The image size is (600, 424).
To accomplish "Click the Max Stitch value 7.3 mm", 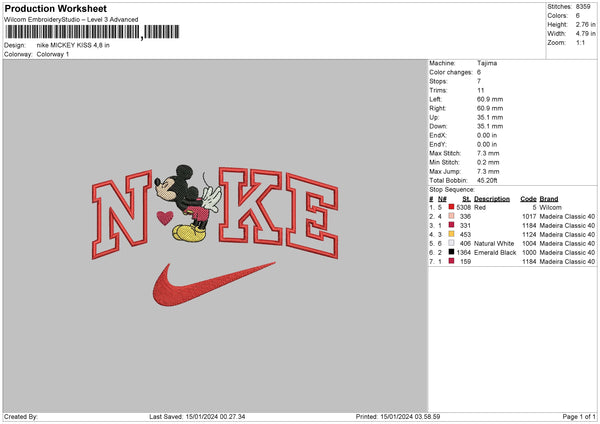I will click(488, 153).
